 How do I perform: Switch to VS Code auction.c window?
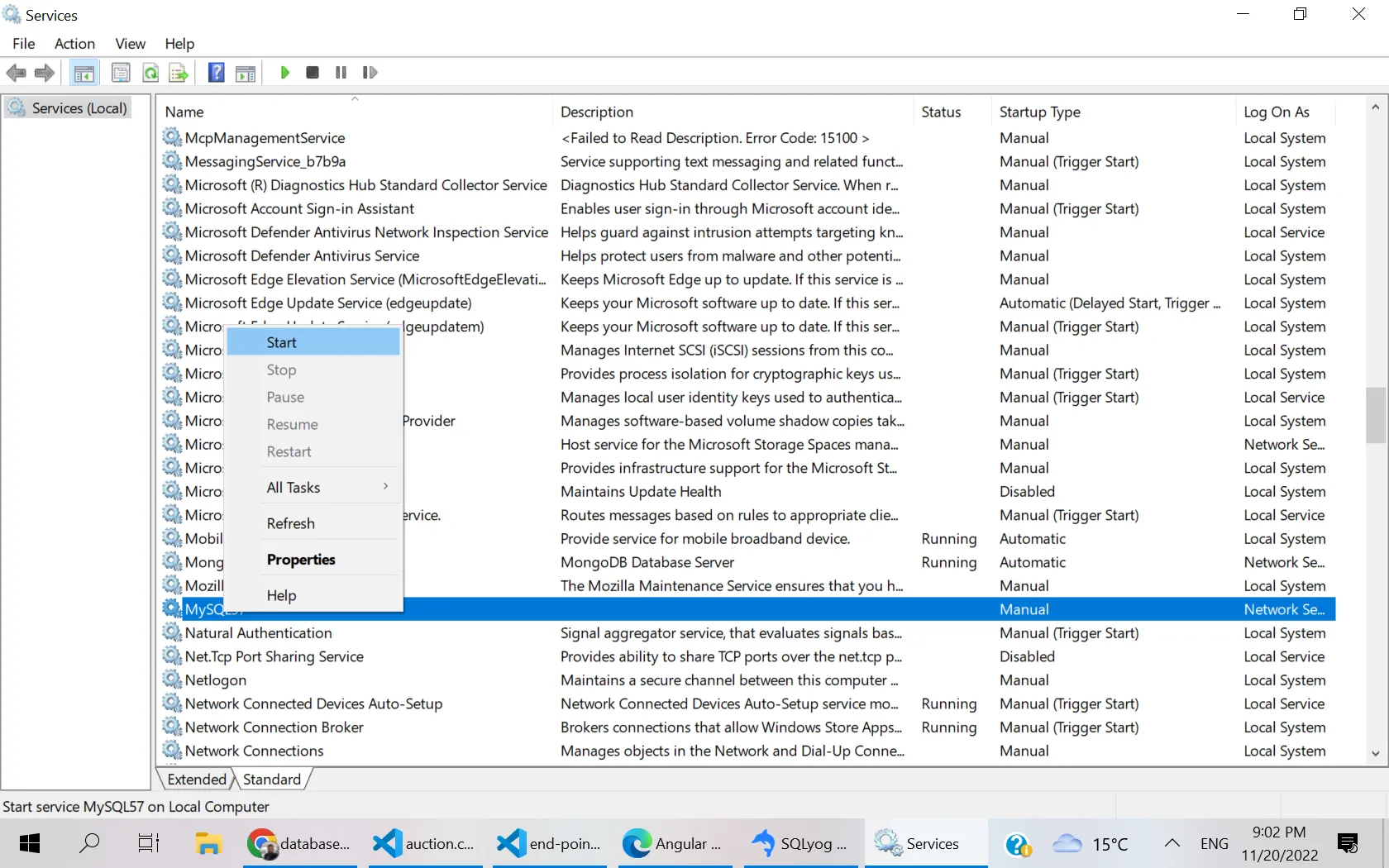tap(424, 843)
